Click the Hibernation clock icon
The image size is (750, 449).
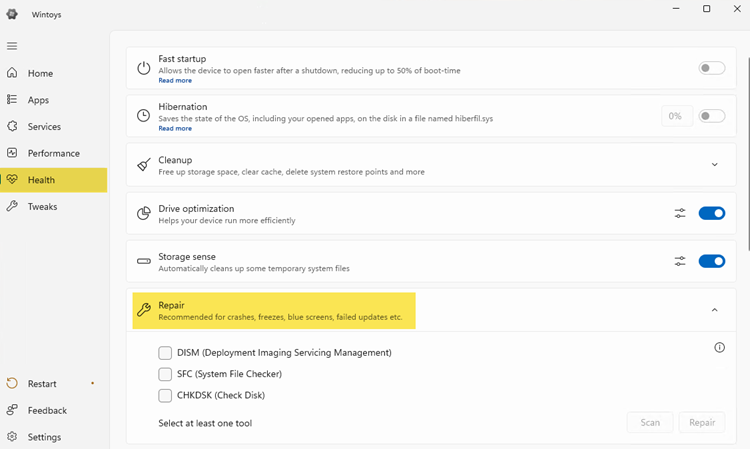pyautogui.click(x=143, y=116)
